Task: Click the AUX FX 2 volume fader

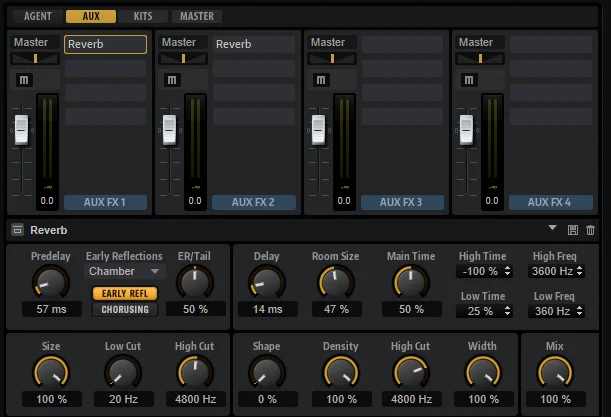Action: point(170,130)
